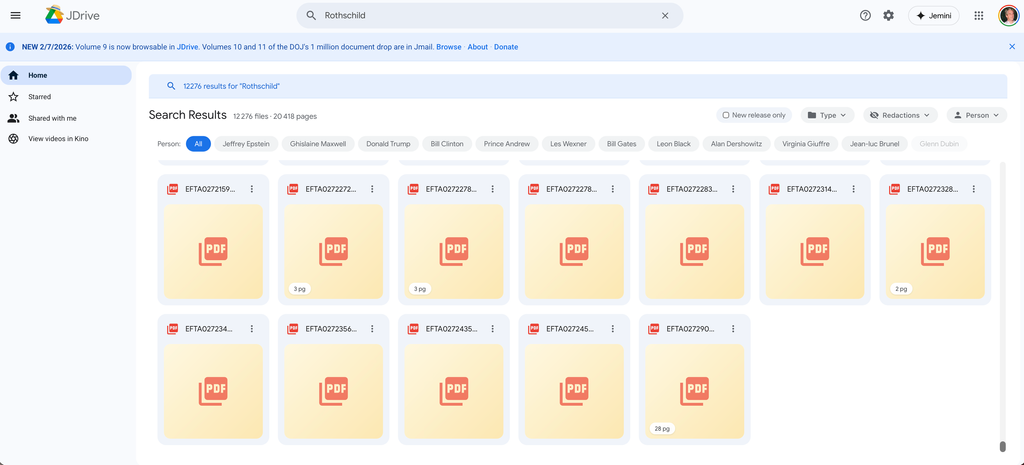
Task: Open the help question mark icon
Action: (x=865, y=16)
